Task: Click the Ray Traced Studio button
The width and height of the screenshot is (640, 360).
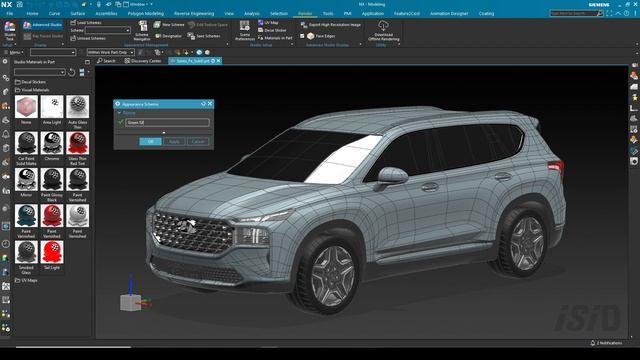Action: click(43, 36)
